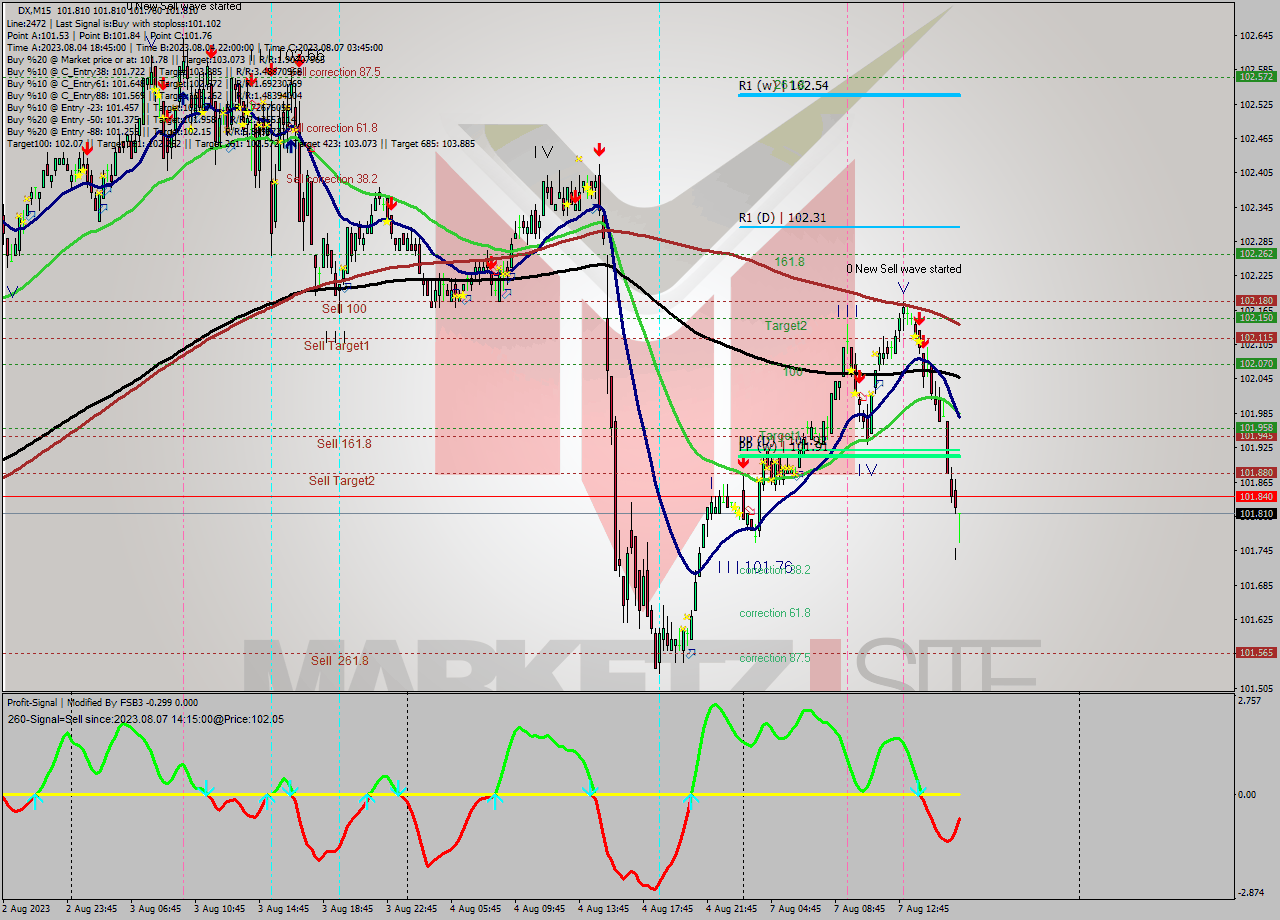Image resolution: width=1280 pixels, height=920 pixels.
Task: Click the 'Sell 100' level label
Action: click(344, 309)
